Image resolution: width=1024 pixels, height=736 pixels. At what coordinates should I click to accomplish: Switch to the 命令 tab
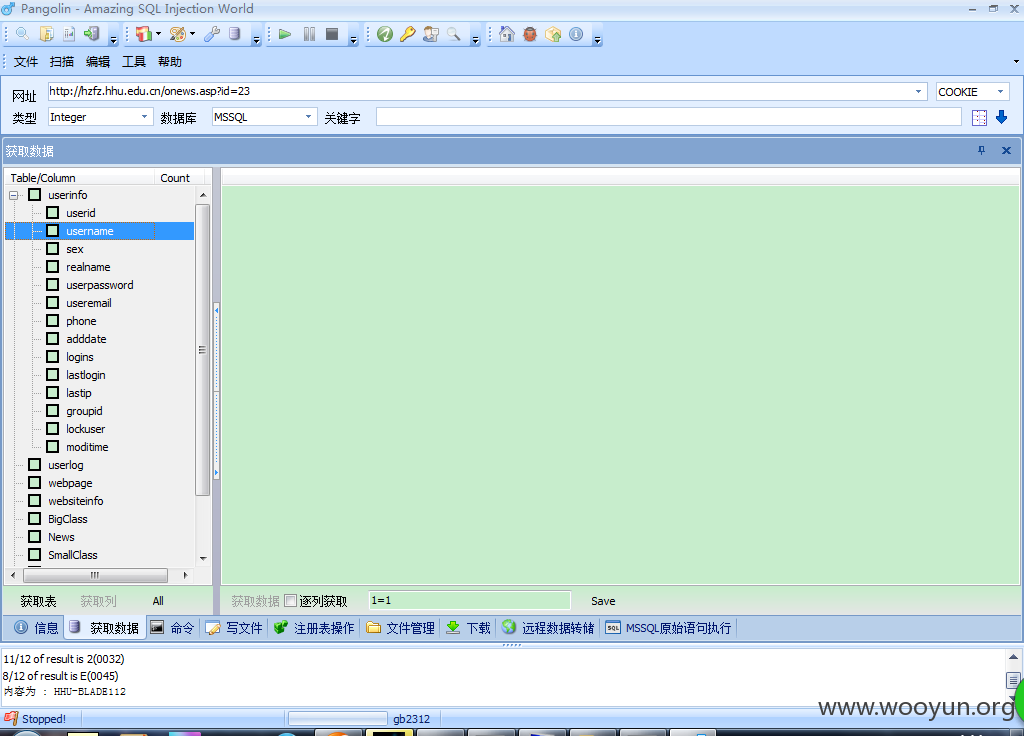coord(172,628)
